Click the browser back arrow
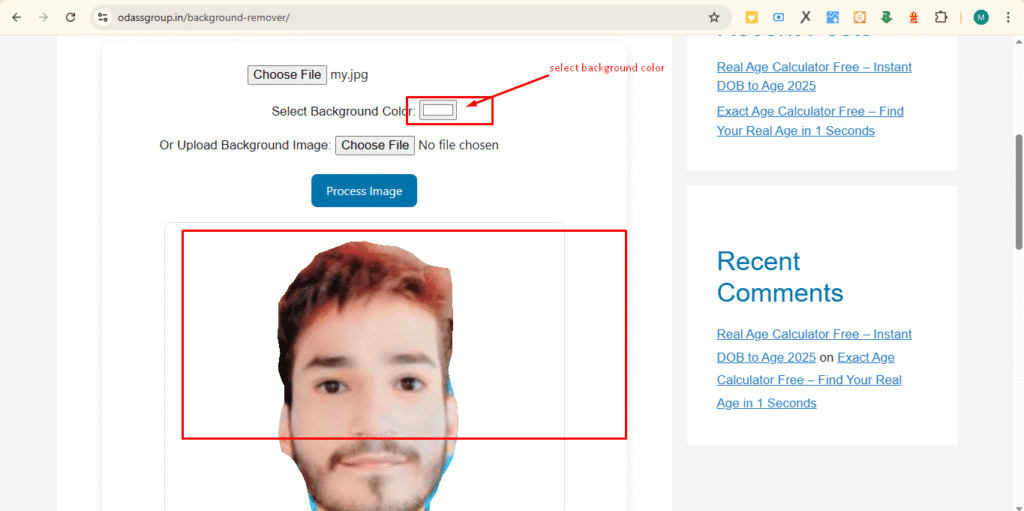Screen dimensions: 1024x511 [16, 17]
